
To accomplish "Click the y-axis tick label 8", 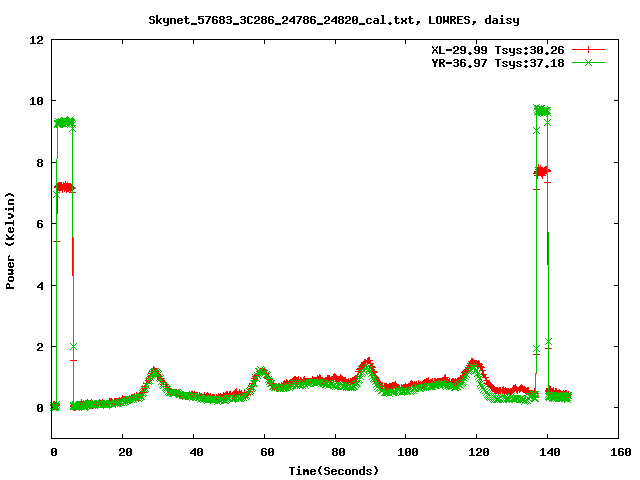I will (x=40, y=163).
